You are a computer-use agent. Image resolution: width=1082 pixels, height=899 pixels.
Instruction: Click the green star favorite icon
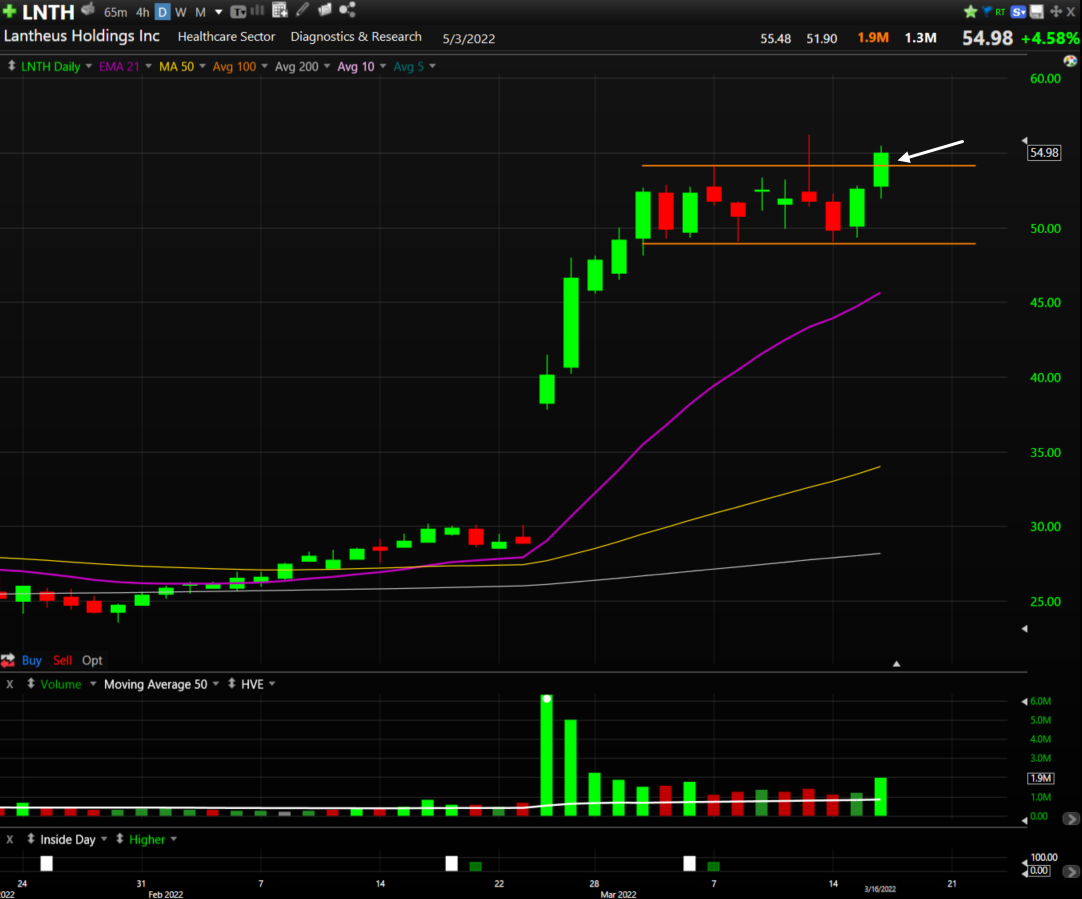click(970, 12)
